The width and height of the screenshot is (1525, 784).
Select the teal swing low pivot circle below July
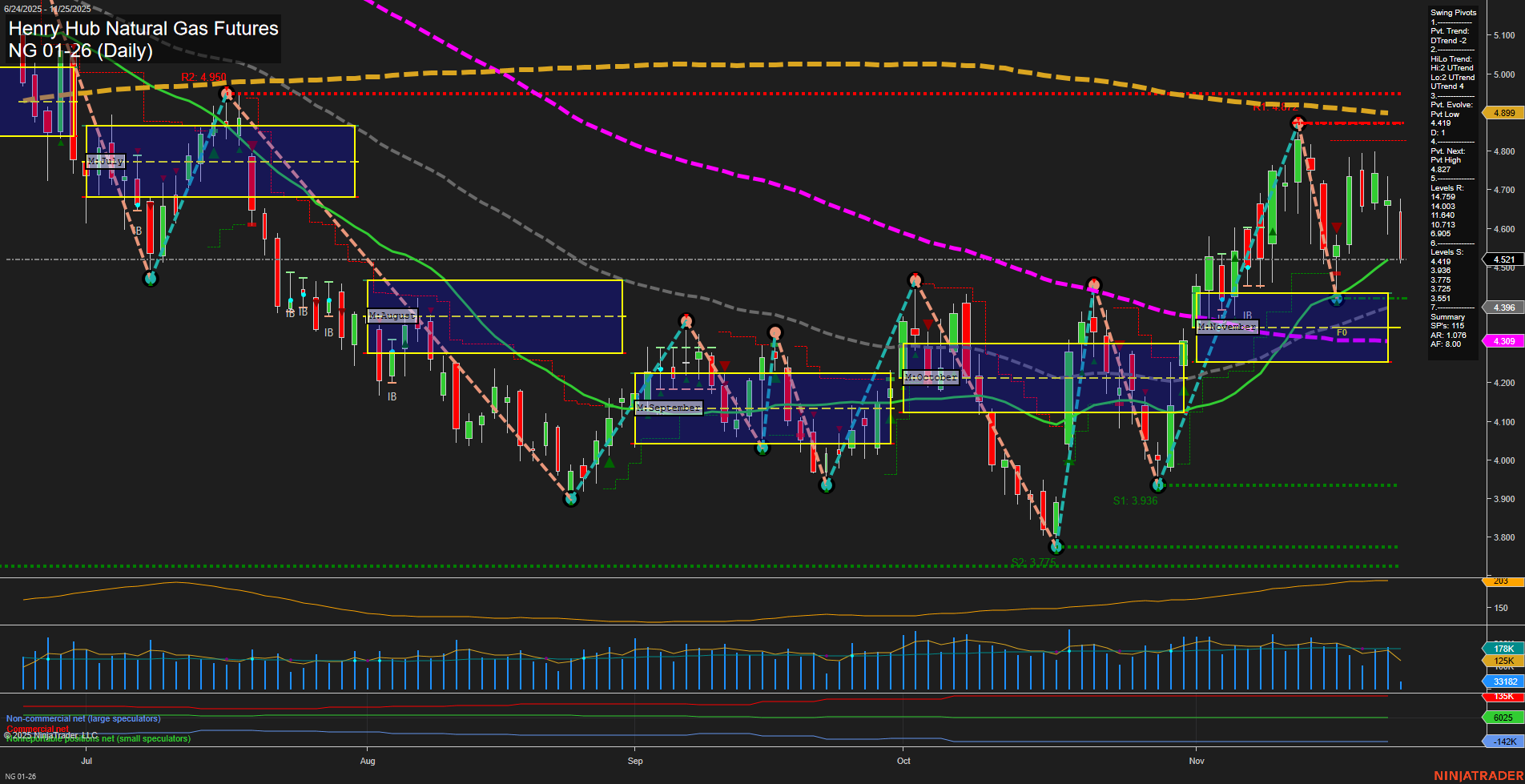149,279
